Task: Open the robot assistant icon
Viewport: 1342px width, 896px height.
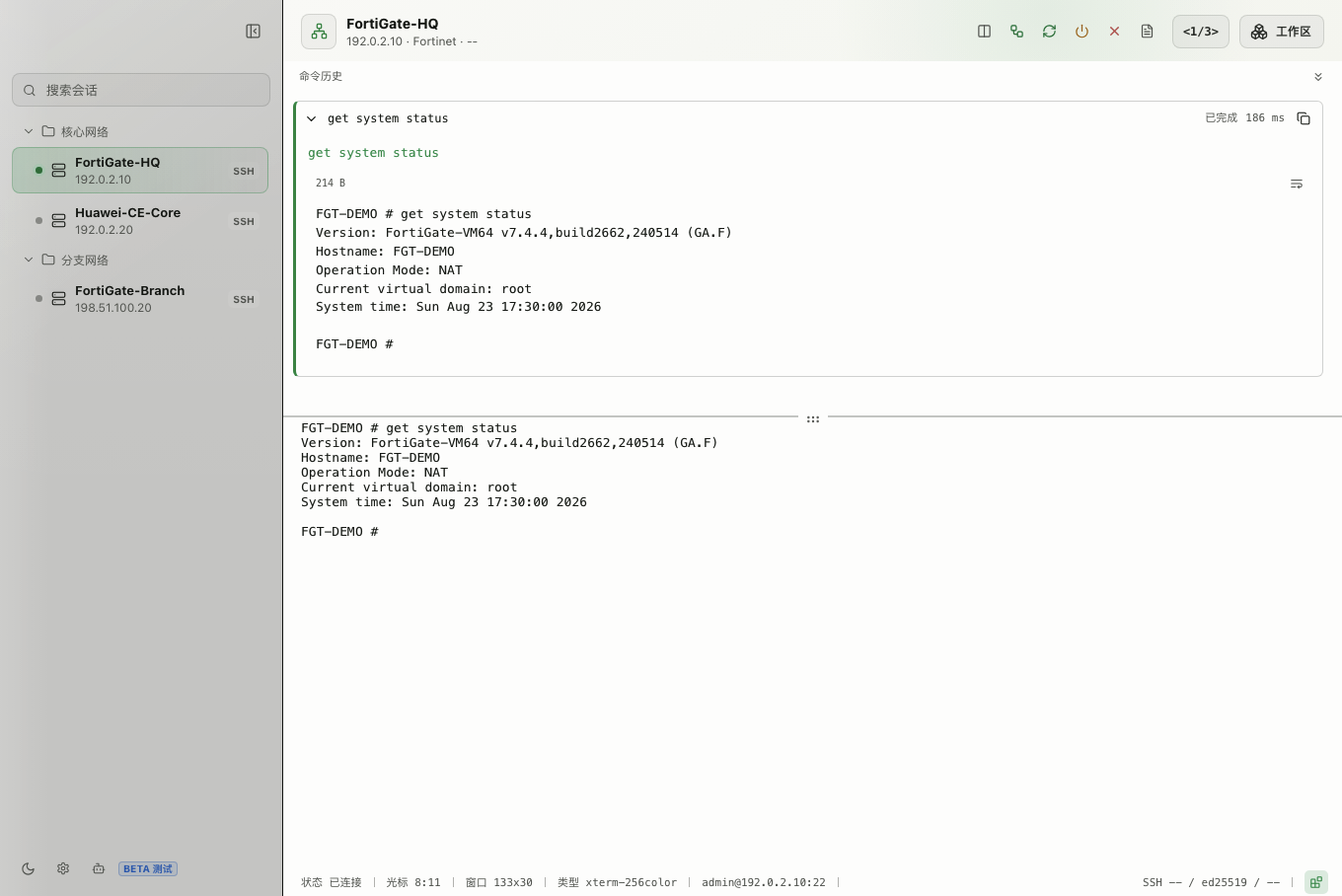Action: (x=99, y=869)
